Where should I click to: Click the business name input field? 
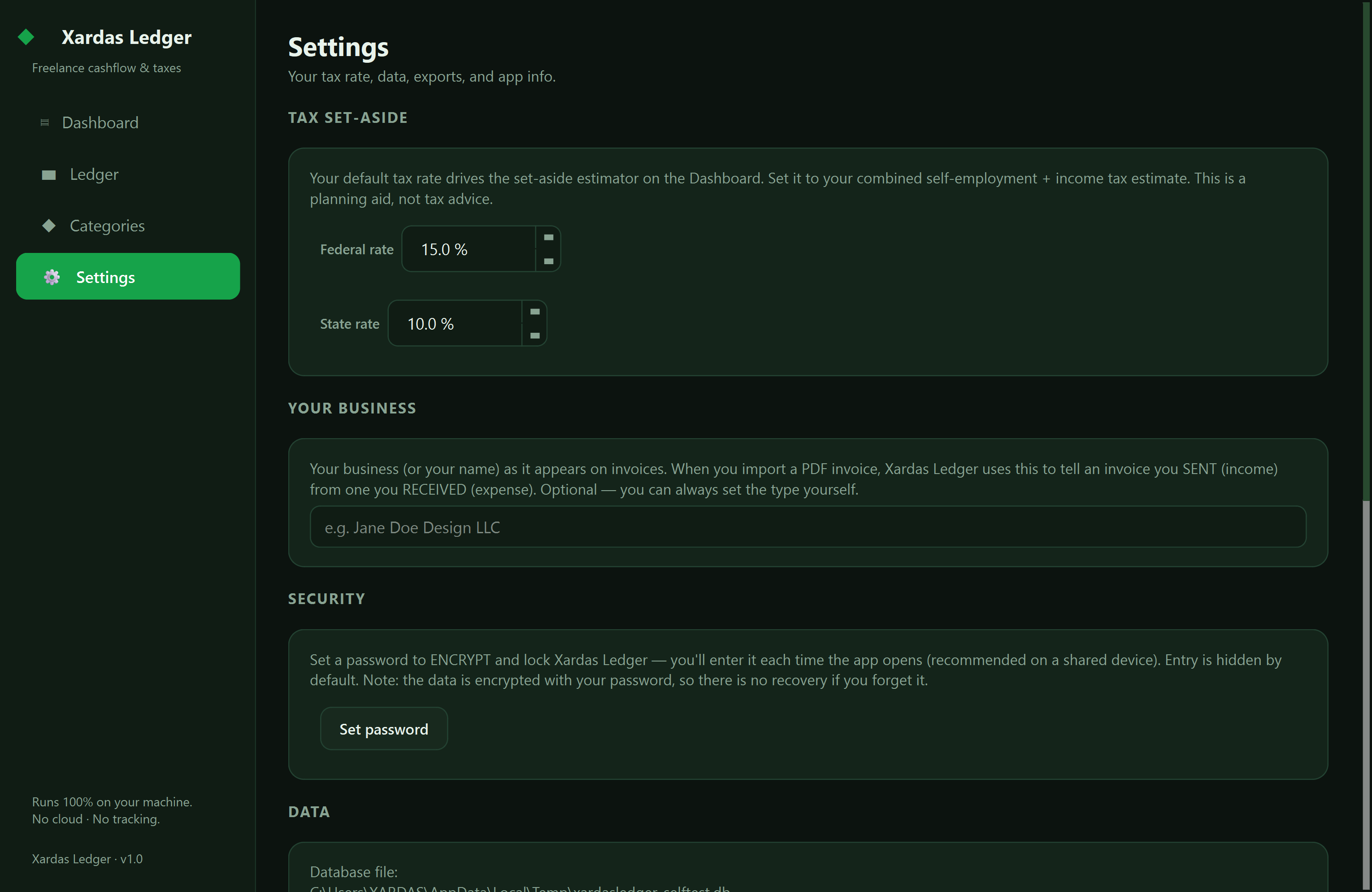pos(808,527)
